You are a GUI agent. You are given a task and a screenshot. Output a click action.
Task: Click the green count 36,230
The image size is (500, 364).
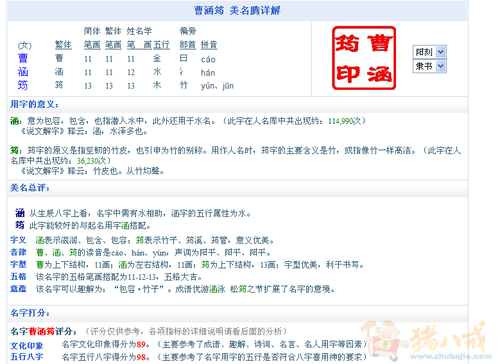88,161
